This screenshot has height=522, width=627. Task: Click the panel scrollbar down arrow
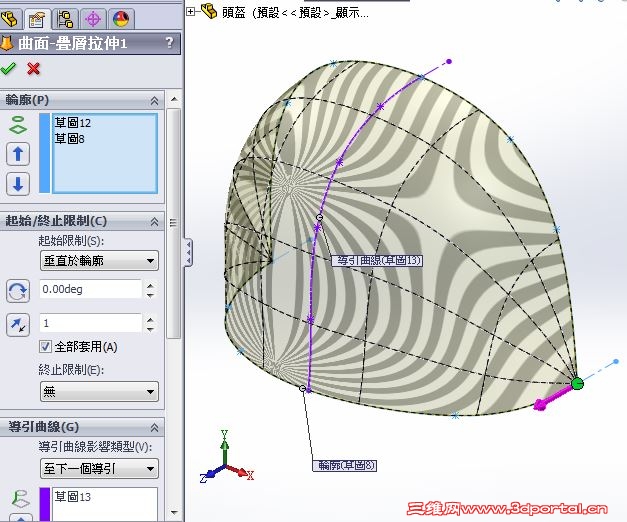click(x=174, y=512)
